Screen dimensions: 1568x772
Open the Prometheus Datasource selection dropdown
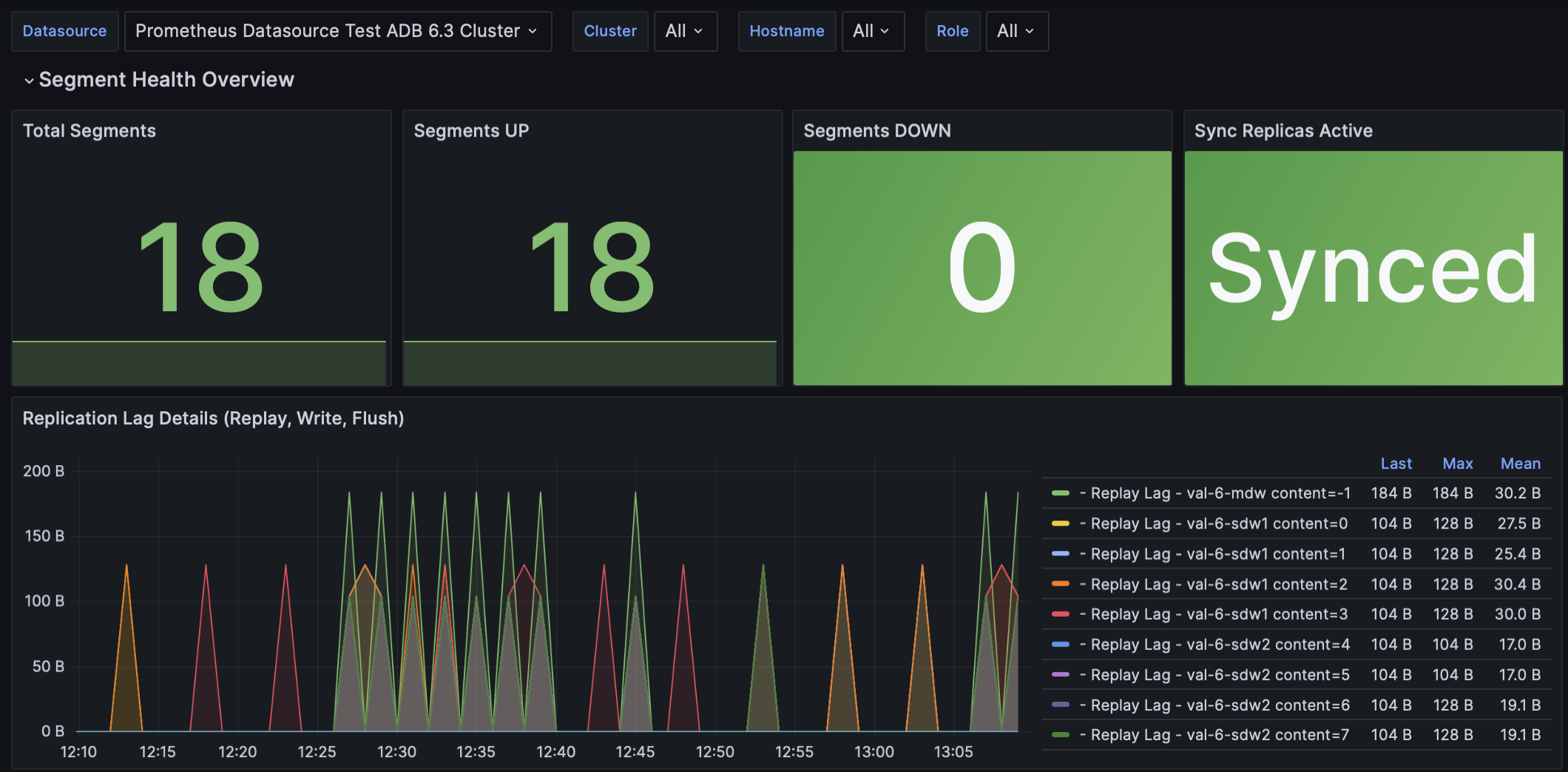pos(337,31)
